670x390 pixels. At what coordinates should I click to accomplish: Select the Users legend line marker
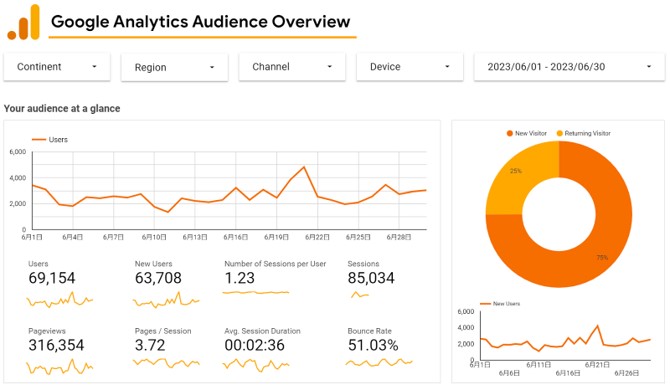point(39,140)
